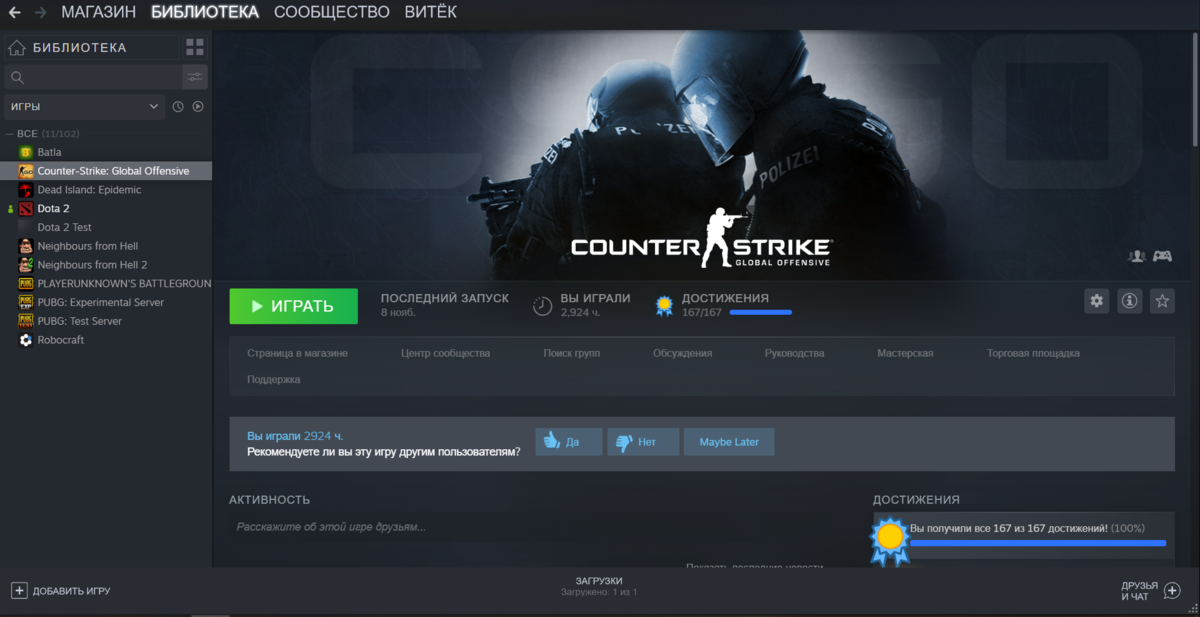Open Friends and Chat plus icon

[x=1173, y=591]
